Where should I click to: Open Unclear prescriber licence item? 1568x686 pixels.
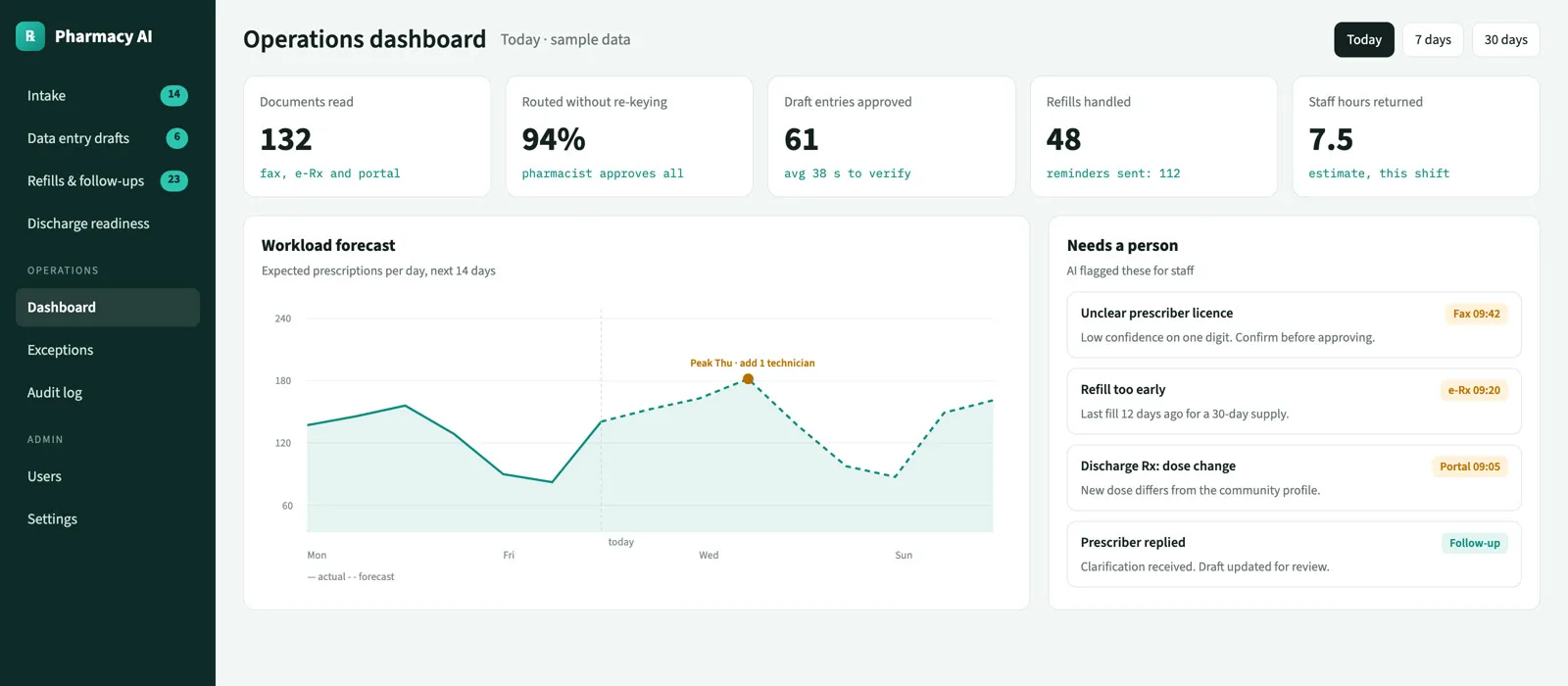coord(1294,324)
